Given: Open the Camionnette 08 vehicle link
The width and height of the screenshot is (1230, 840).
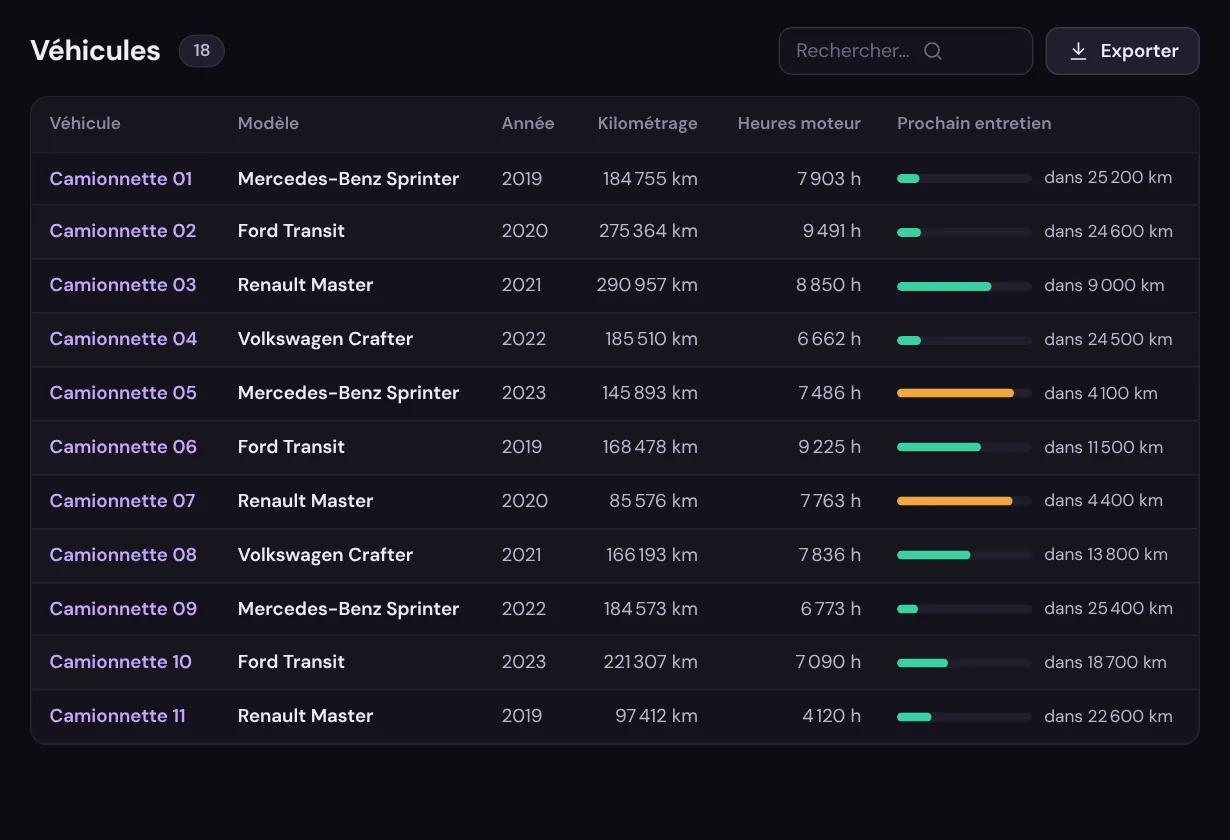Looking at the screenshot, I should click(x=124, y=555).
